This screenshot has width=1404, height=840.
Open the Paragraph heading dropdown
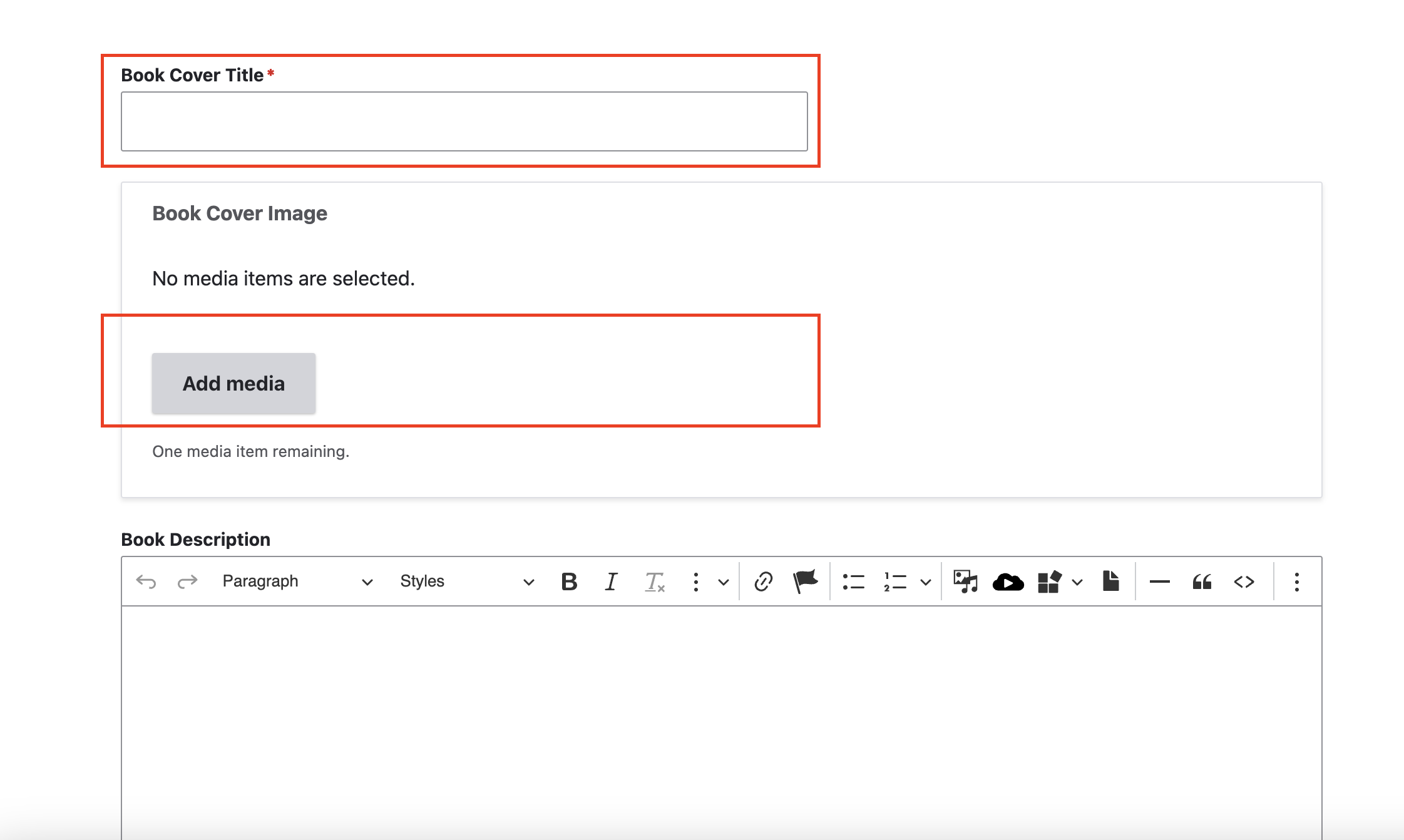click(x=297, y=581)
